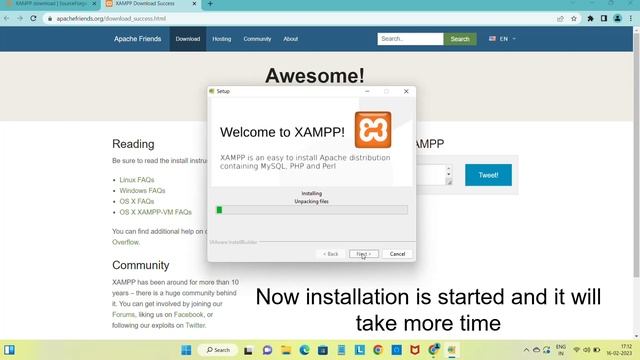Reload the browser page
The width and height of the screenshot is (640, 360).
[33, 18]
